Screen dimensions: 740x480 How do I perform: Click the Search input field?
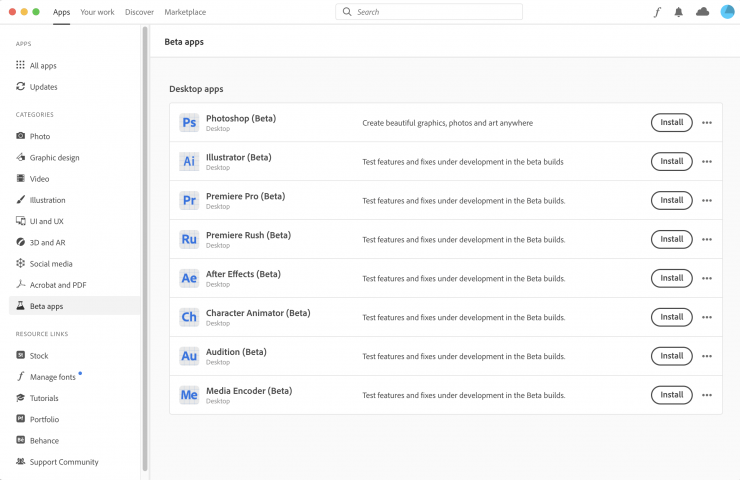(x=429, y=12)
